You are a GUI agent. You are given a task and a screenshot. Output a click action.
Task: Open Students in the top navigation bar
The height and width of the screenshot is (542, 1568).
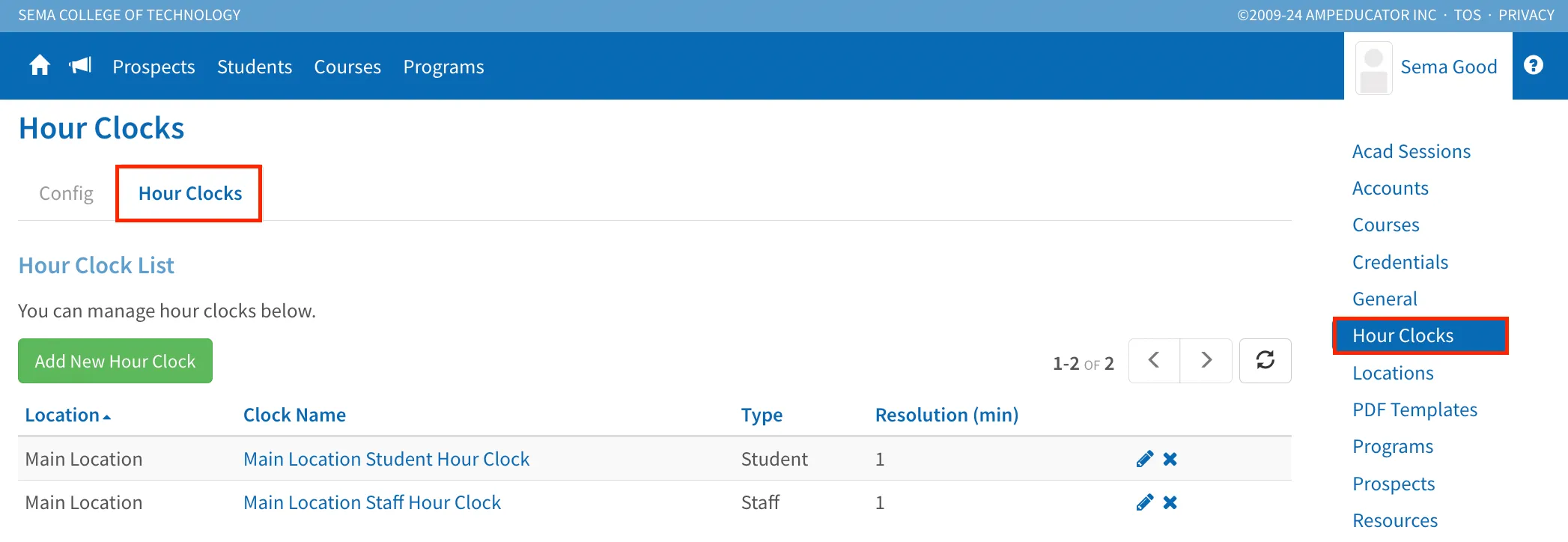click(255, 67)
